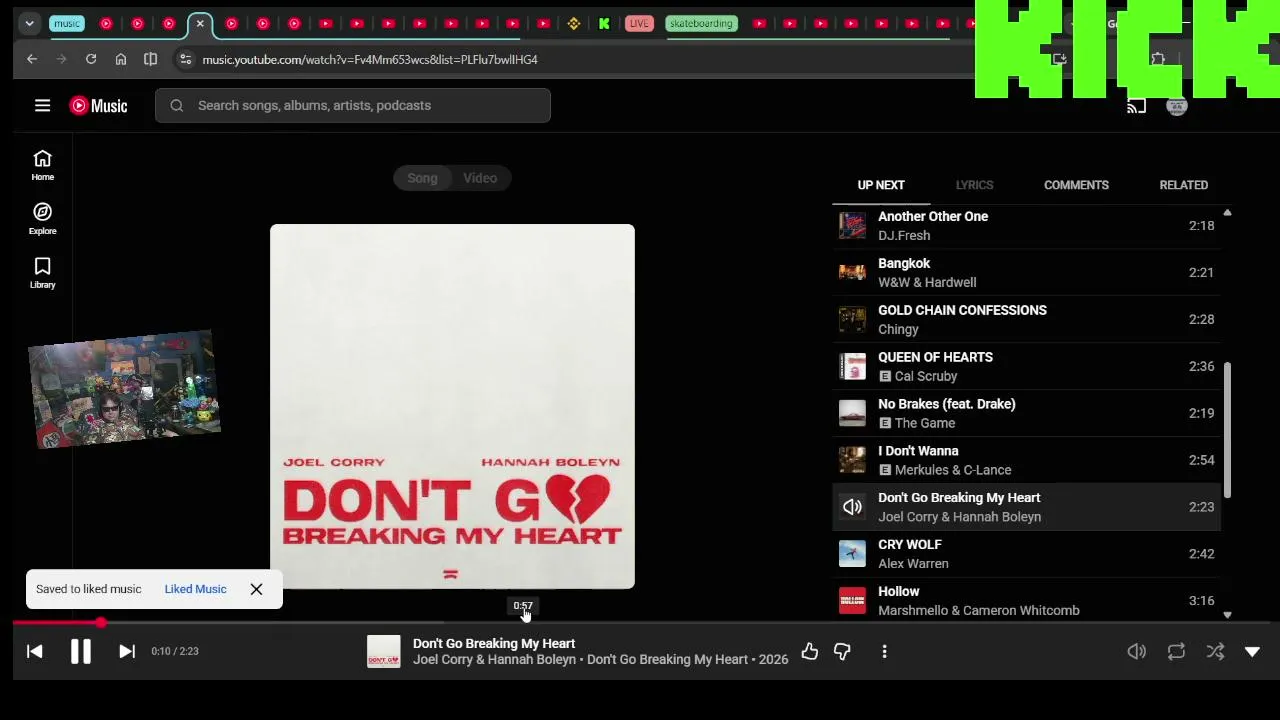
Task: Click the now-playing speaker icon in queue
Action: tap(852, 507)
